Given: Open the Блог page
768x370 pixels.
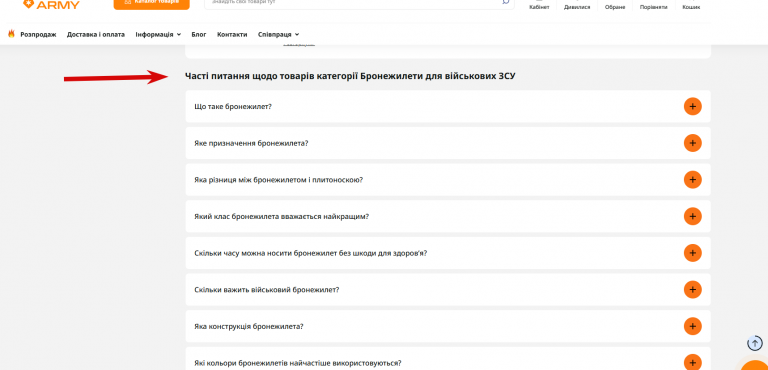Looking at the screenshot, I should click(199, 34).
